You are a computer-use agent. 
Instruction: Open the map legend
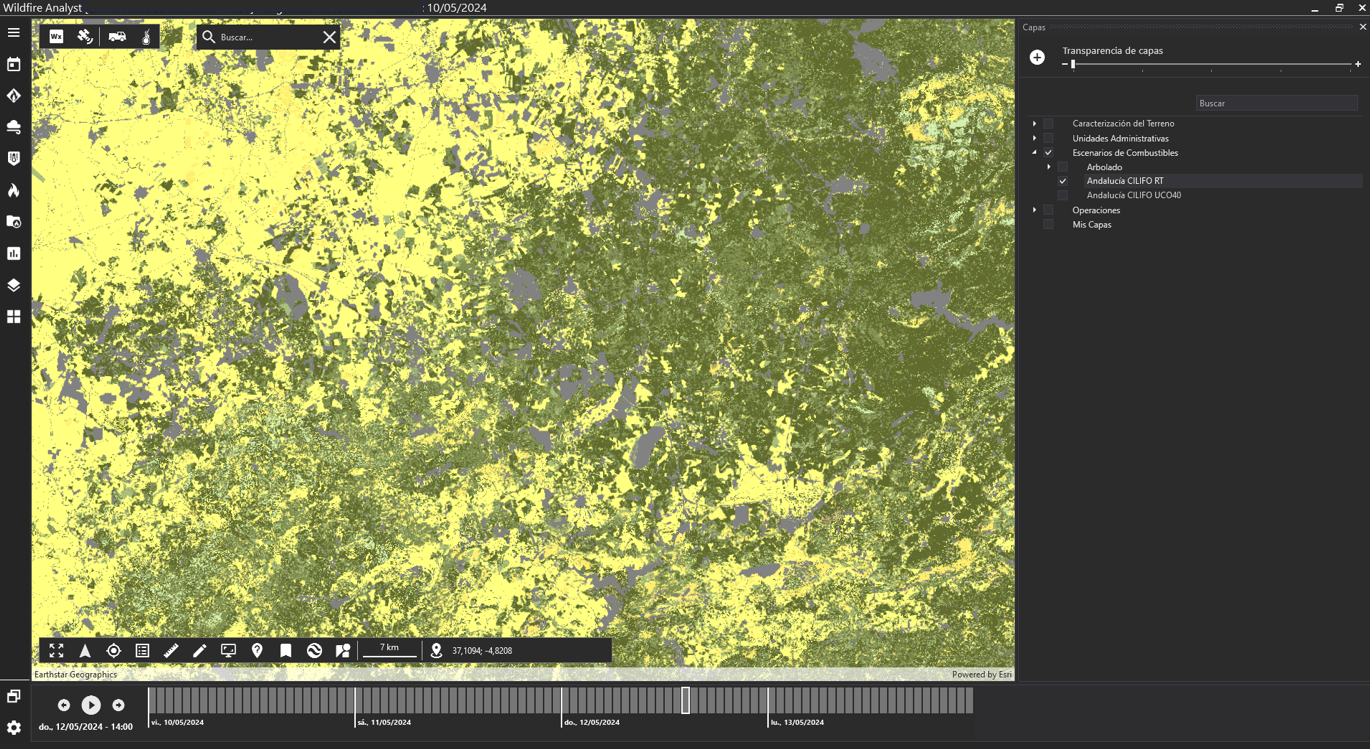click(142, 650)
